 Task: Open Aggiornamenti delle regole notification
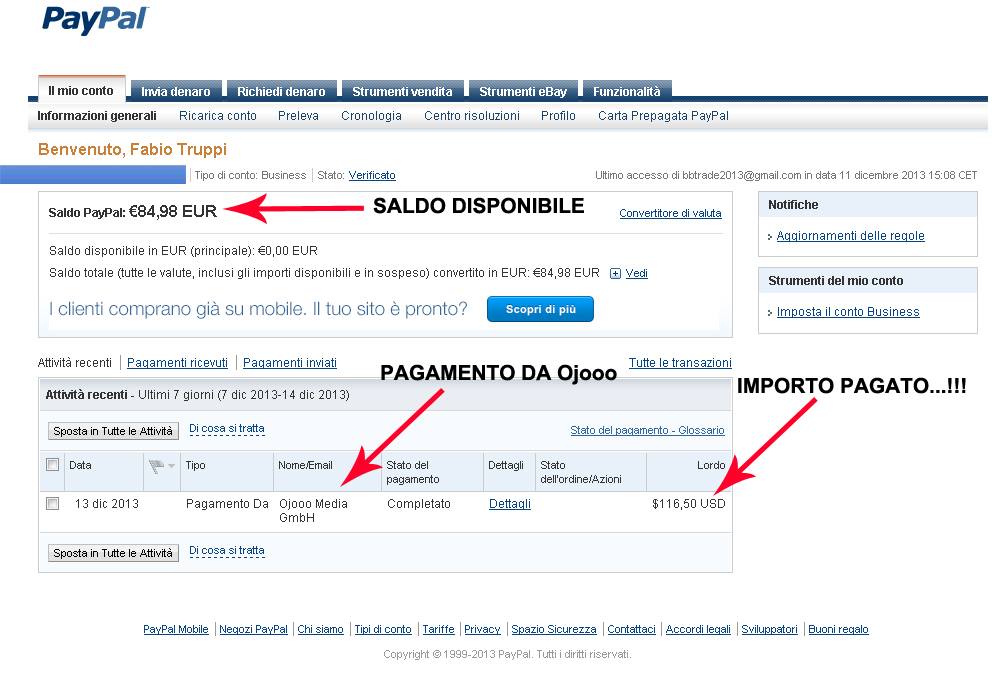[x=850, y=236]
